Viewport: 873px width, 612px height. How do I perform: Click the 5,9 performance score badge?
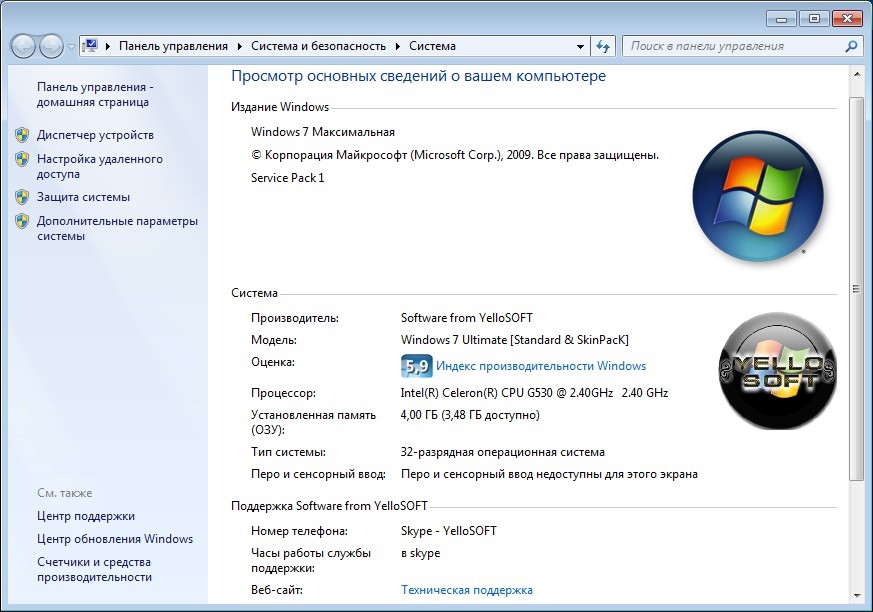pyautogui.click(x=416, y=366)
